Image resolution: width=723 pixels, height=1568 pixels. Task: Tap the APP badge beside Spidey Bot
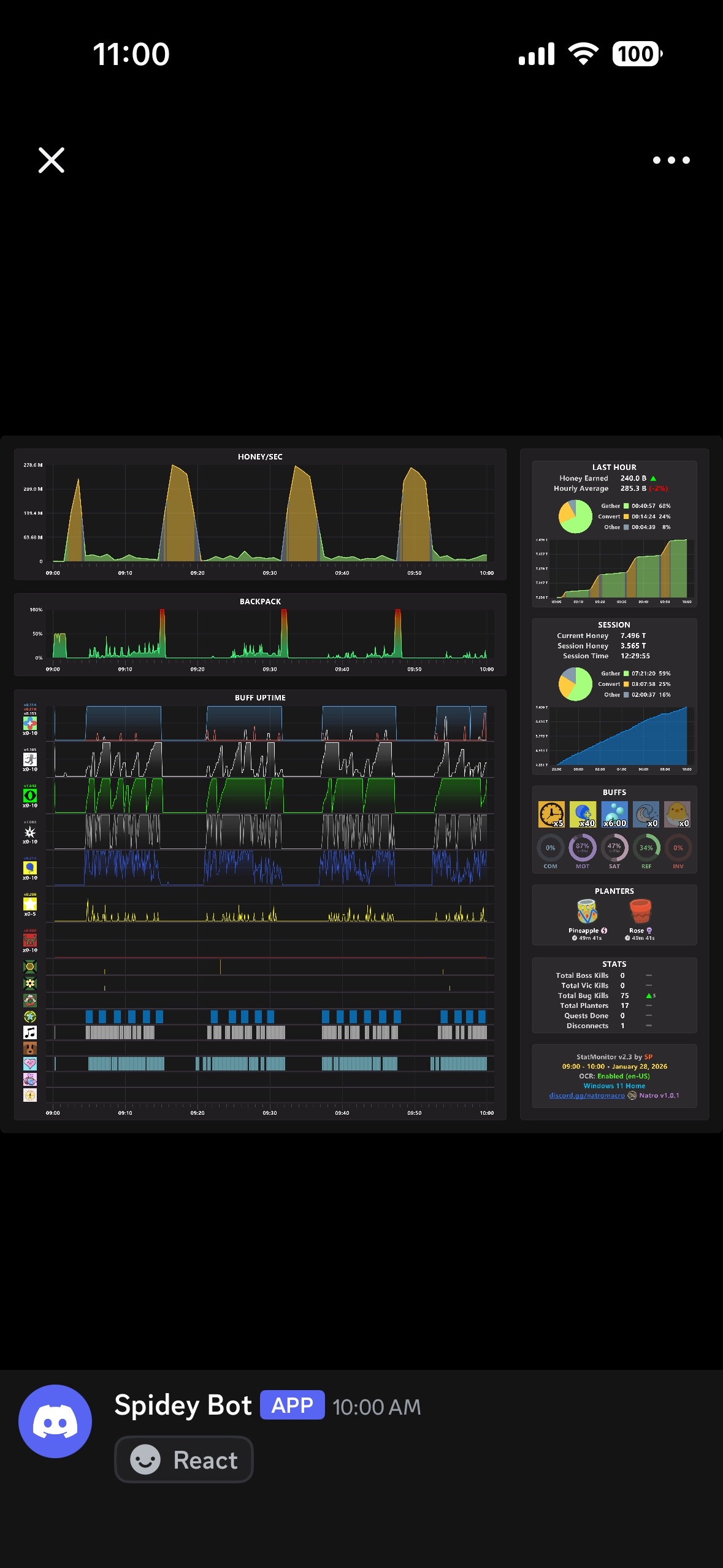click(x=293, y=1405)
